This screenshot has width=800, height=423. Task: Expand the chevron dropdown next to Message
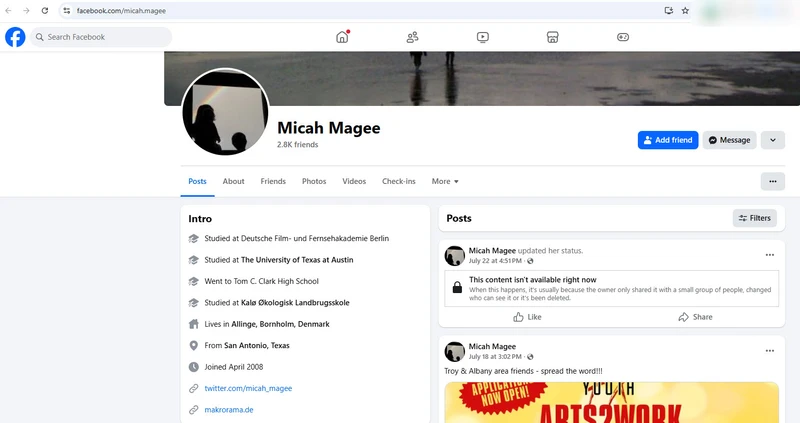pos(773,140)
